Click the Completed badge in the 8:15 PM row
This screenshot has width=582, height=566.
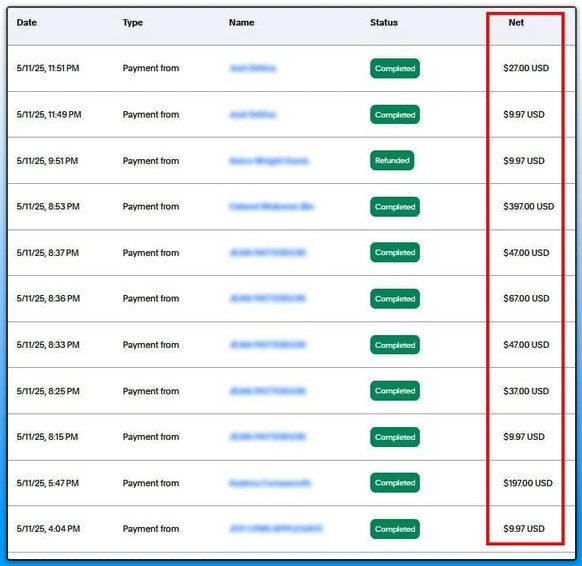[x=395, y=437]
